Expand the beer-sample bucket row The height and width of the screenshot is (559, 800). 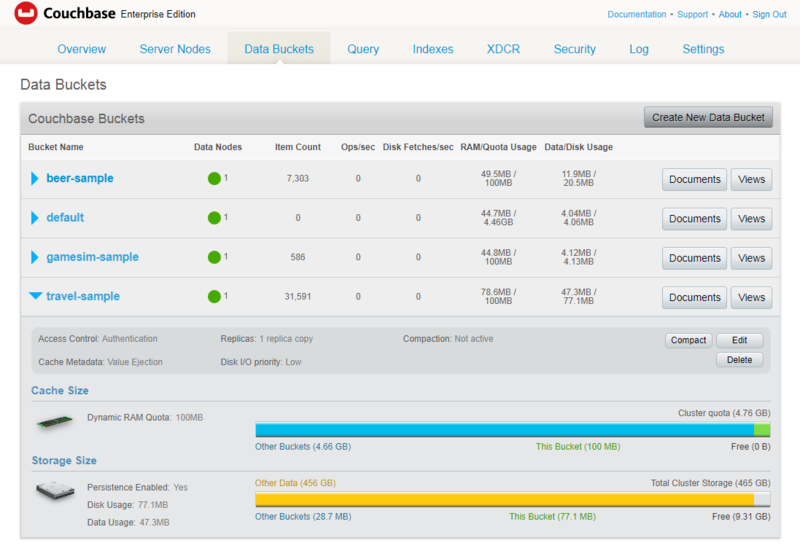(x=35, y=179)
